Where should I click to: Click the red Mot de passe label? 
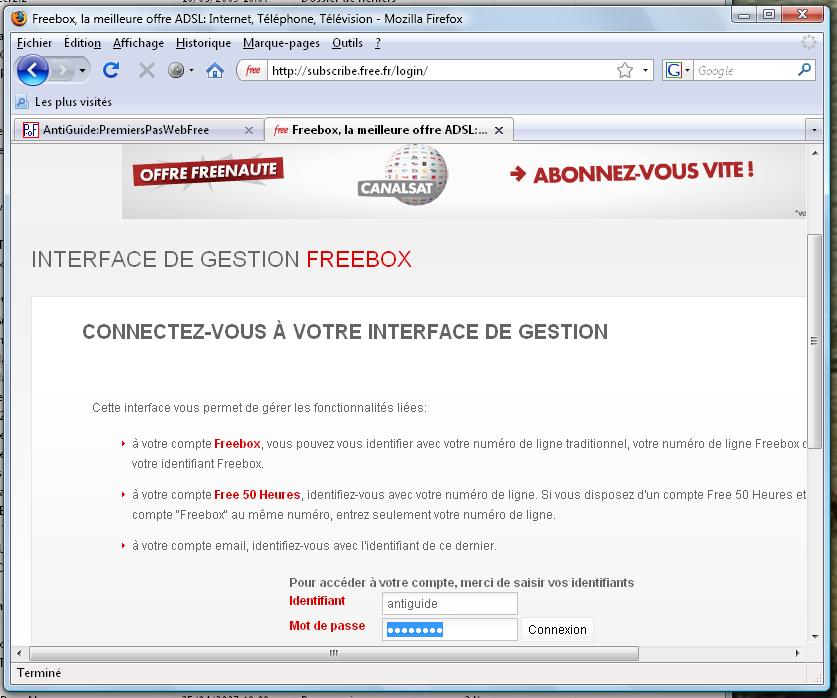click(x=327, y=625)
